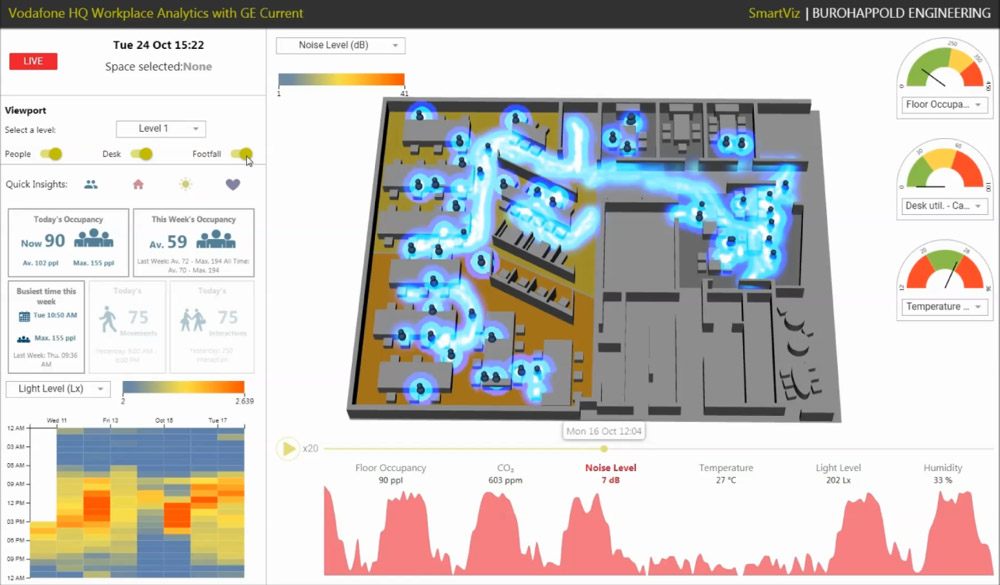Click 'BUROHAPPOLD ENGINEERING' header text
This screenshot has height=585, width=1000.
901,13
